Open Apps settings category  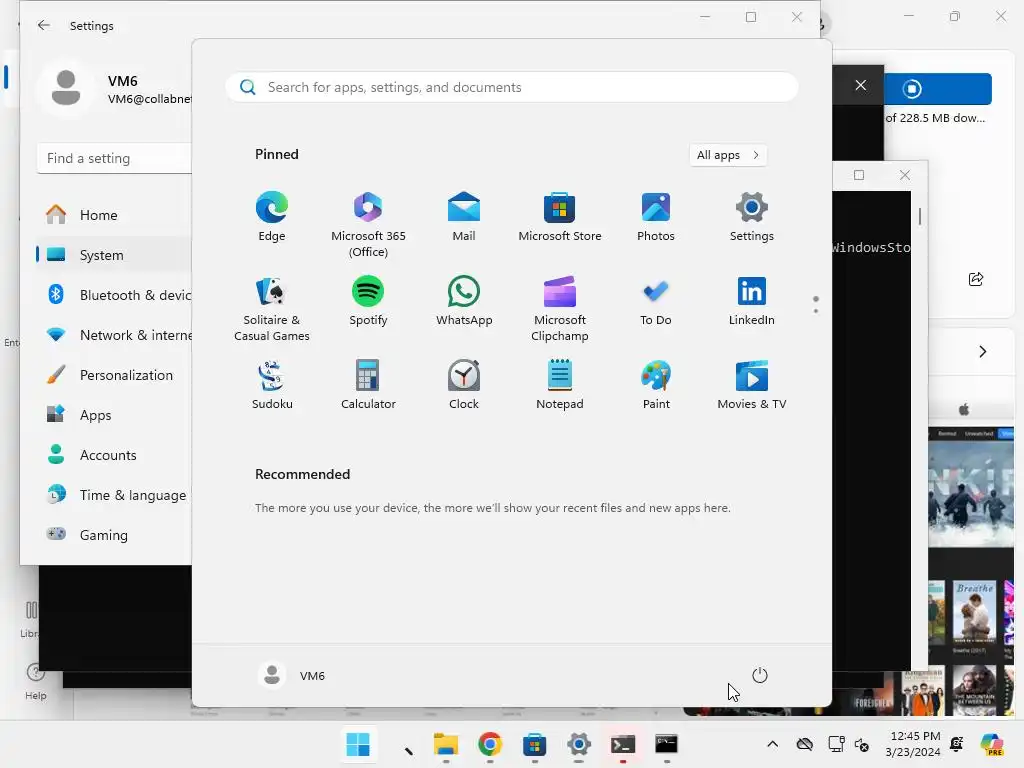(113, 415)
